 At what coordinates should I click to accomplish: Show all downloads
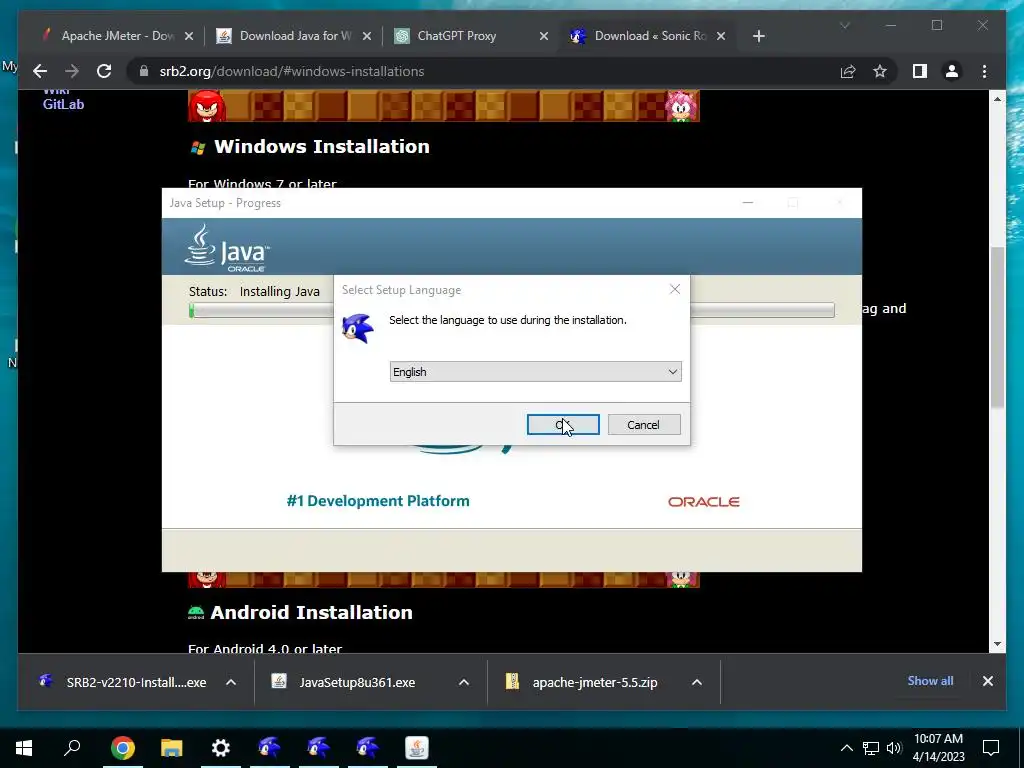coord(930,680)
